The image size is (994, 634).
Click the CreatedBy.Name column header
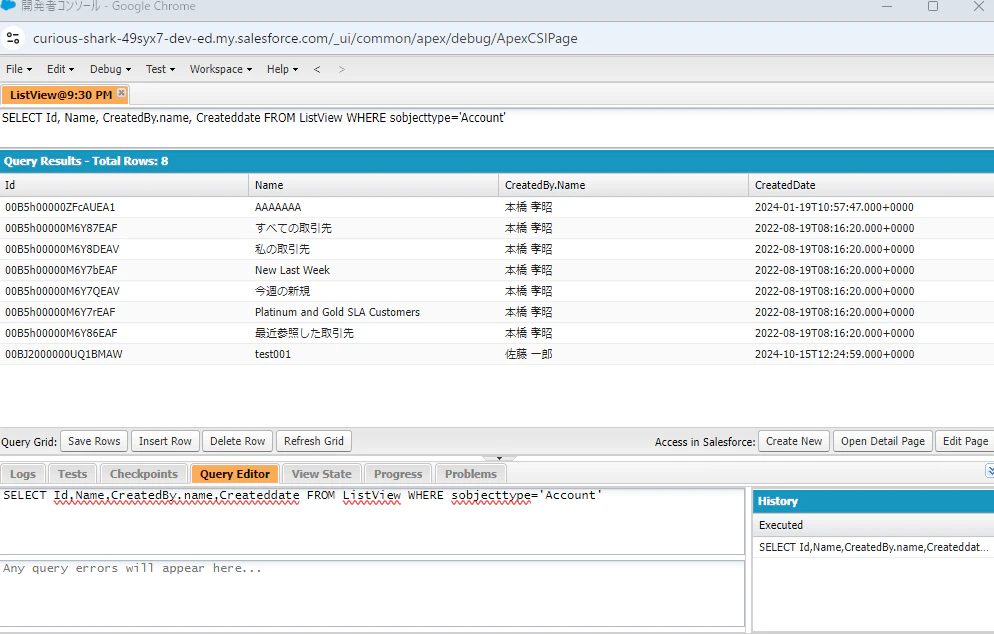point(623,185)
